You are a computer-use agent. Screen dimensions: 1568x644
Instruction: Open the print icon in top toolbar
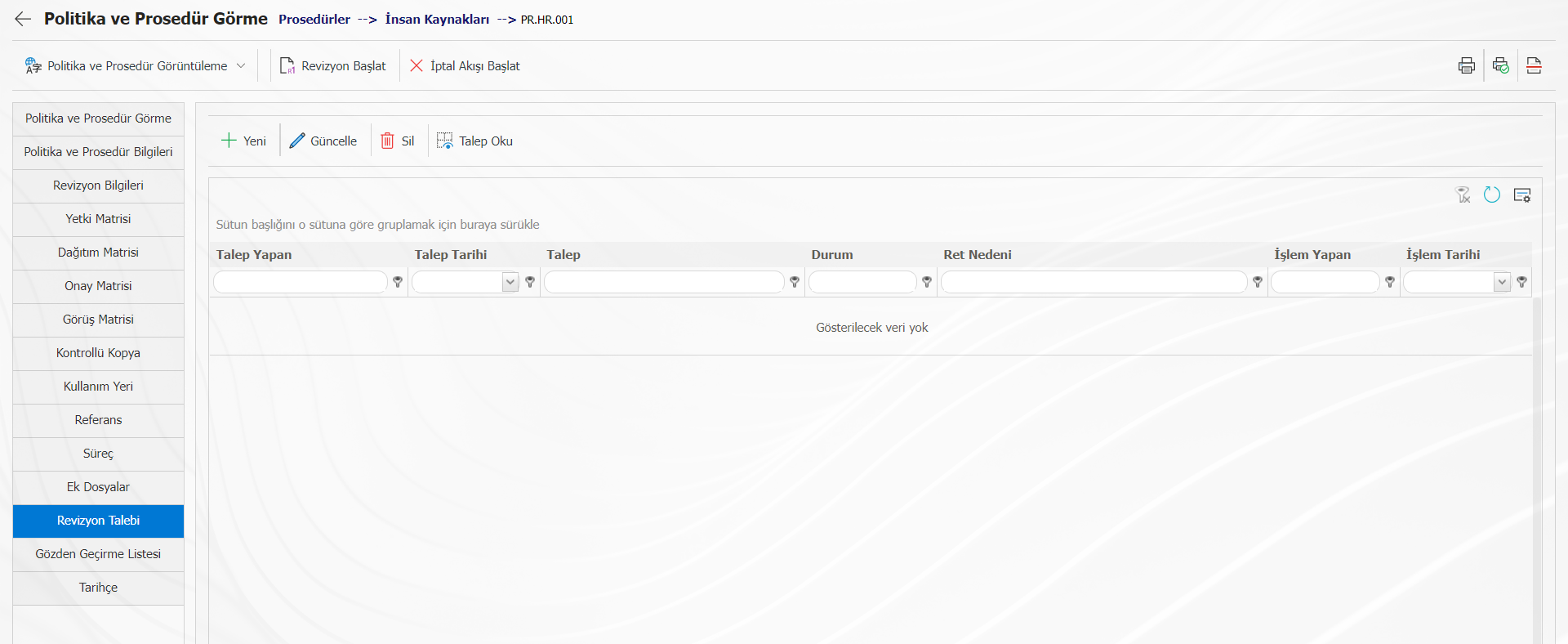click(x=1467, y=65)
